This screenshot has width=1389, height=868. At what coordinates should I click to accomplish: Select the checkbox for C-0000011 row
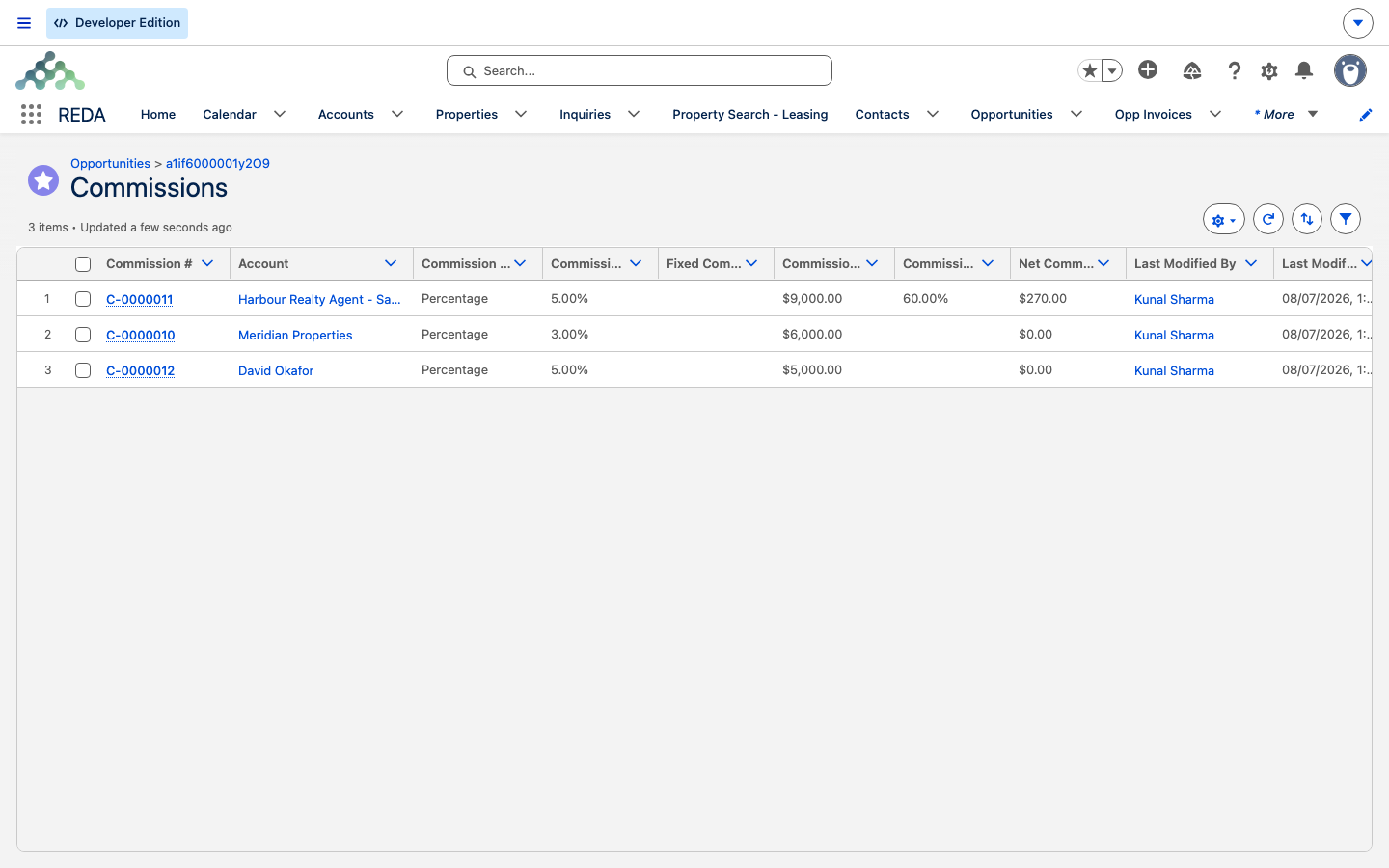(x=83, y=299)
